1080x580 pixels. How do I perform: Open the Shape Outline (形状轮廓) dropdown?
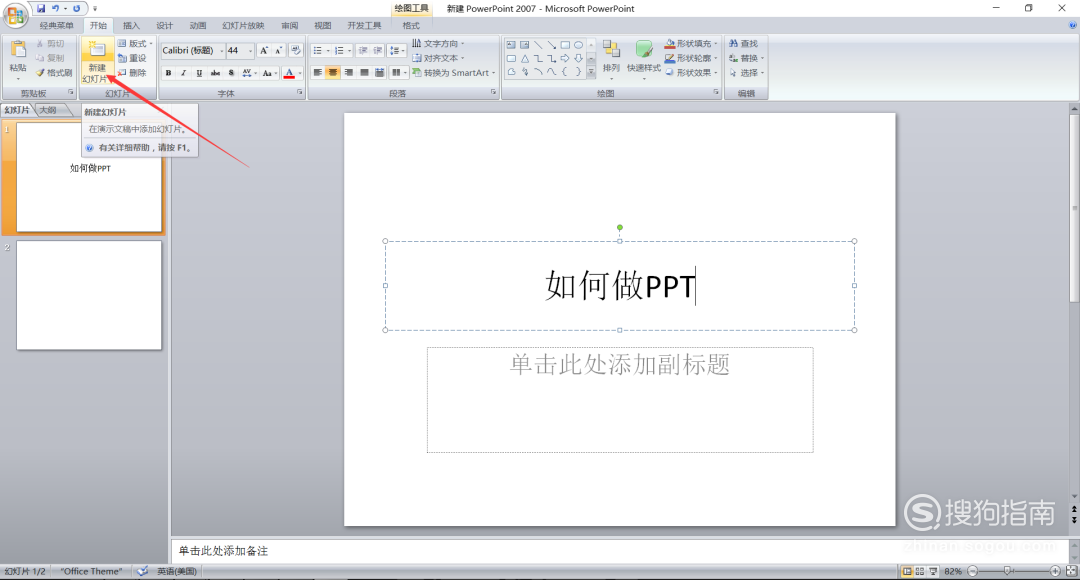pyautogui.click(x=692, y=58)
